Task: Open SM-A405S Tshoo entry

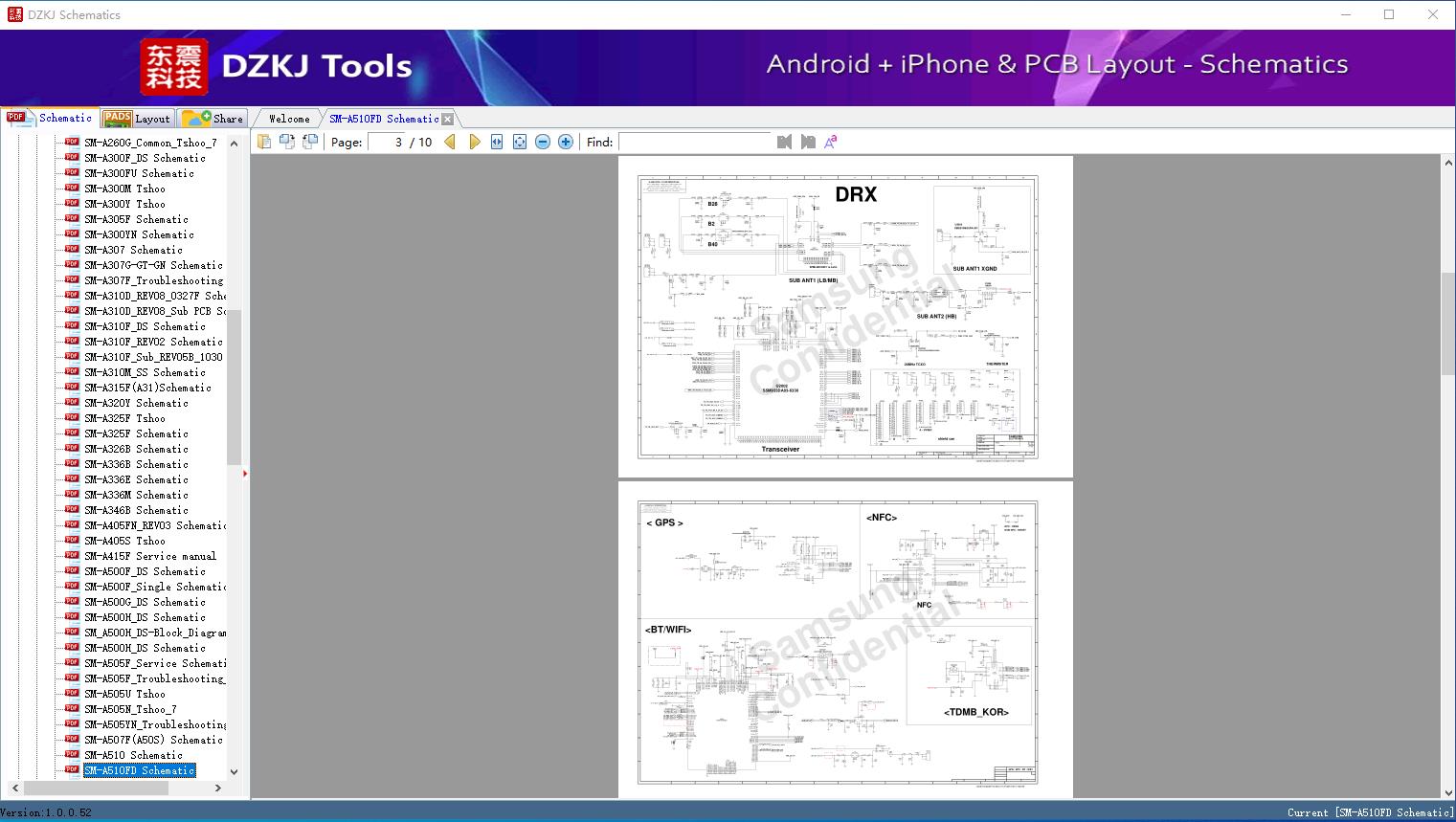Action: click(x=124, y=541)
